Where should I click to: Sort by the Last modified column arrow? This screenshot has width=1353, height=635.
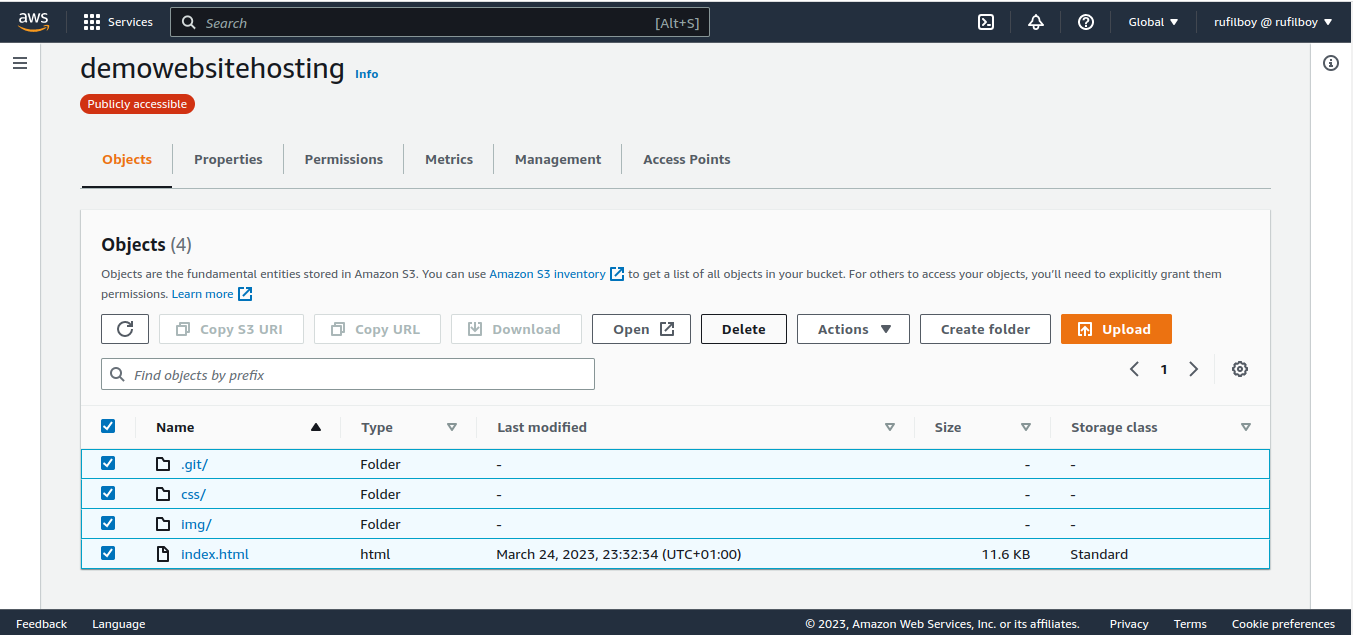pos(890,427)
